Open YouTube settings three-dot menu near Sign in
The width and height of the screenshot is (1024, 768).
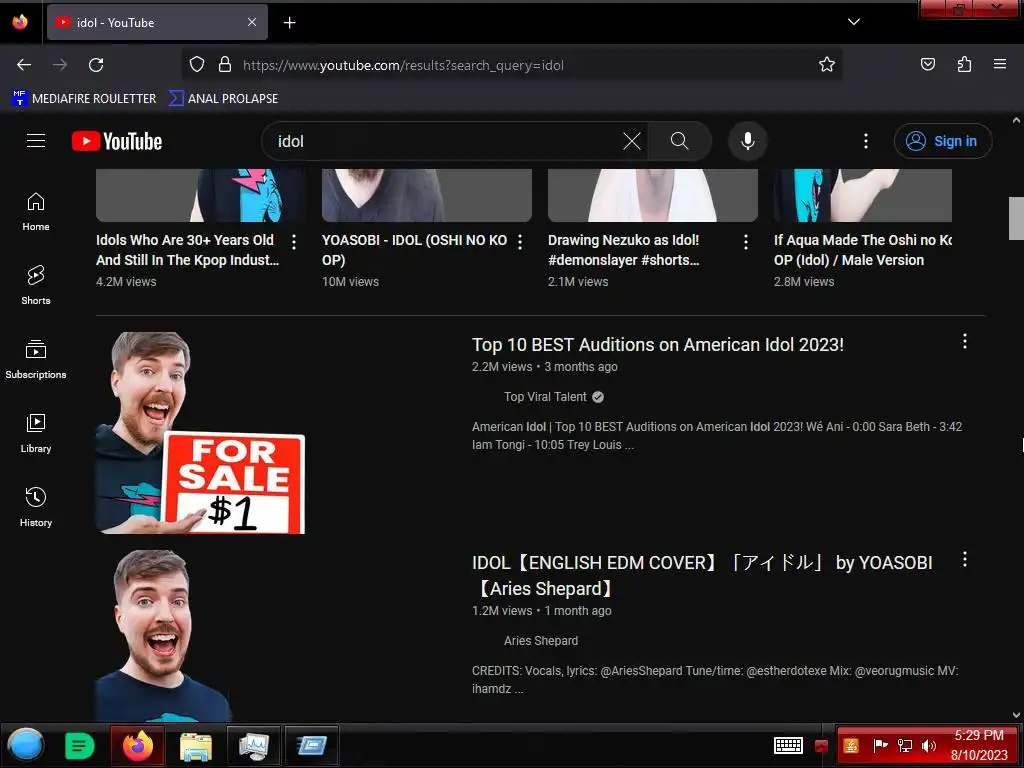(866, 141)
